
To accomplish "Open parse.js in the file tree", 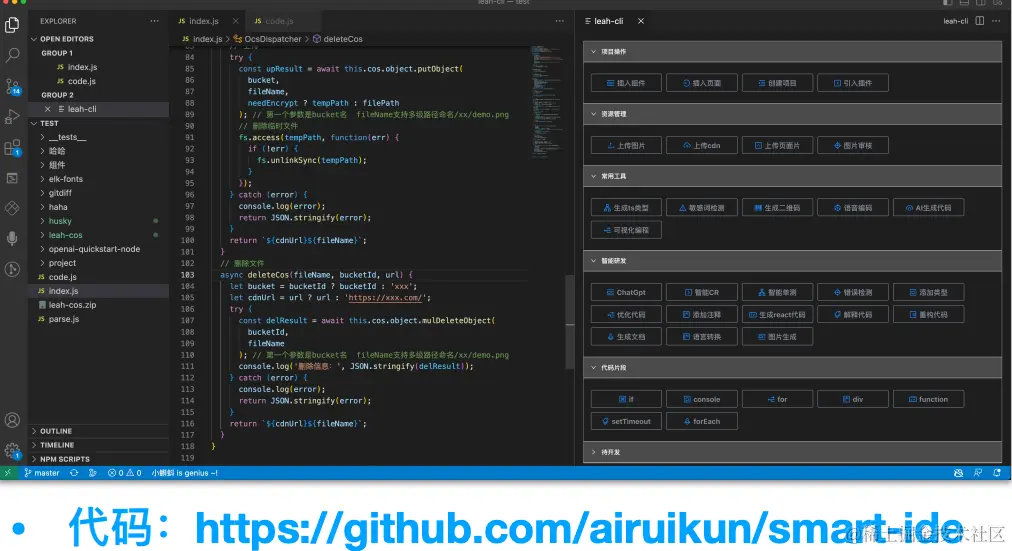I will (x=99, y=319).
